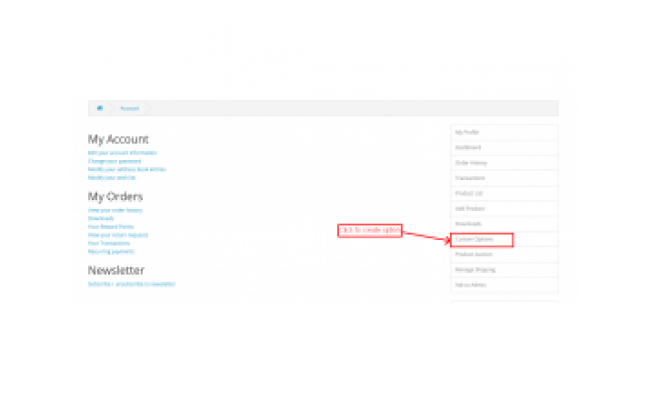Screen dimensions: 650x400
Task: Select Custom Options in the sidebar menu
Action: pyautogui.click(x=504, y=240)
